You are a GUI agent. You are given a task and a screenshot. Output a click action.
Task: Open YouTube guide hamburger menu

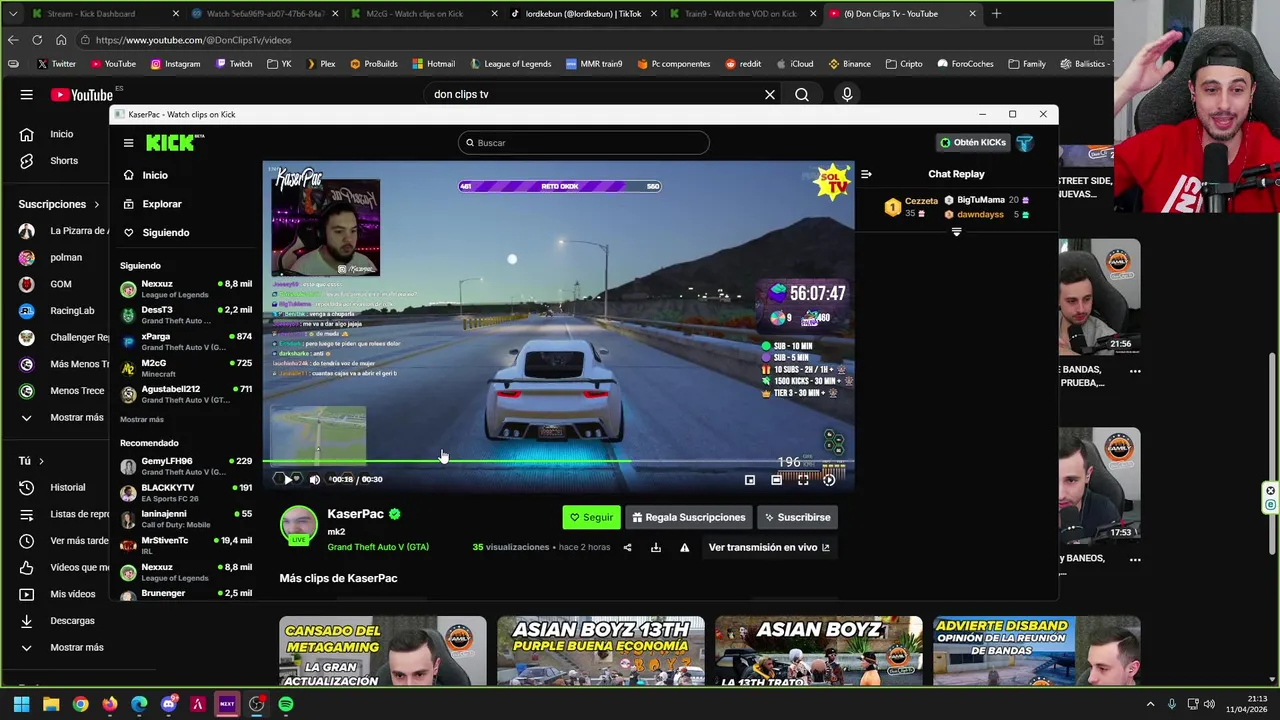(27, 94)
